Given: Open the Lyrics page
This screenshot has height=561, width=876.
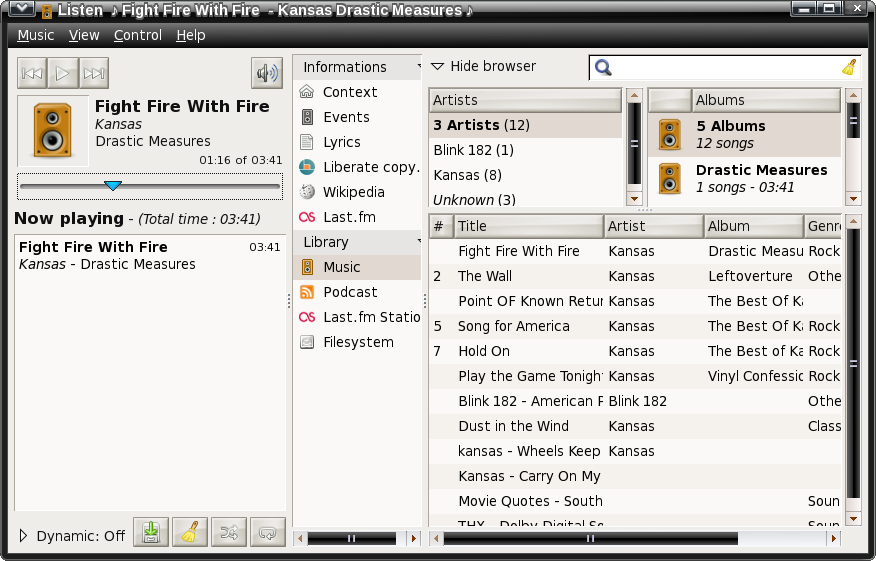Looking at the screenshot, I should tap(357, 142).
